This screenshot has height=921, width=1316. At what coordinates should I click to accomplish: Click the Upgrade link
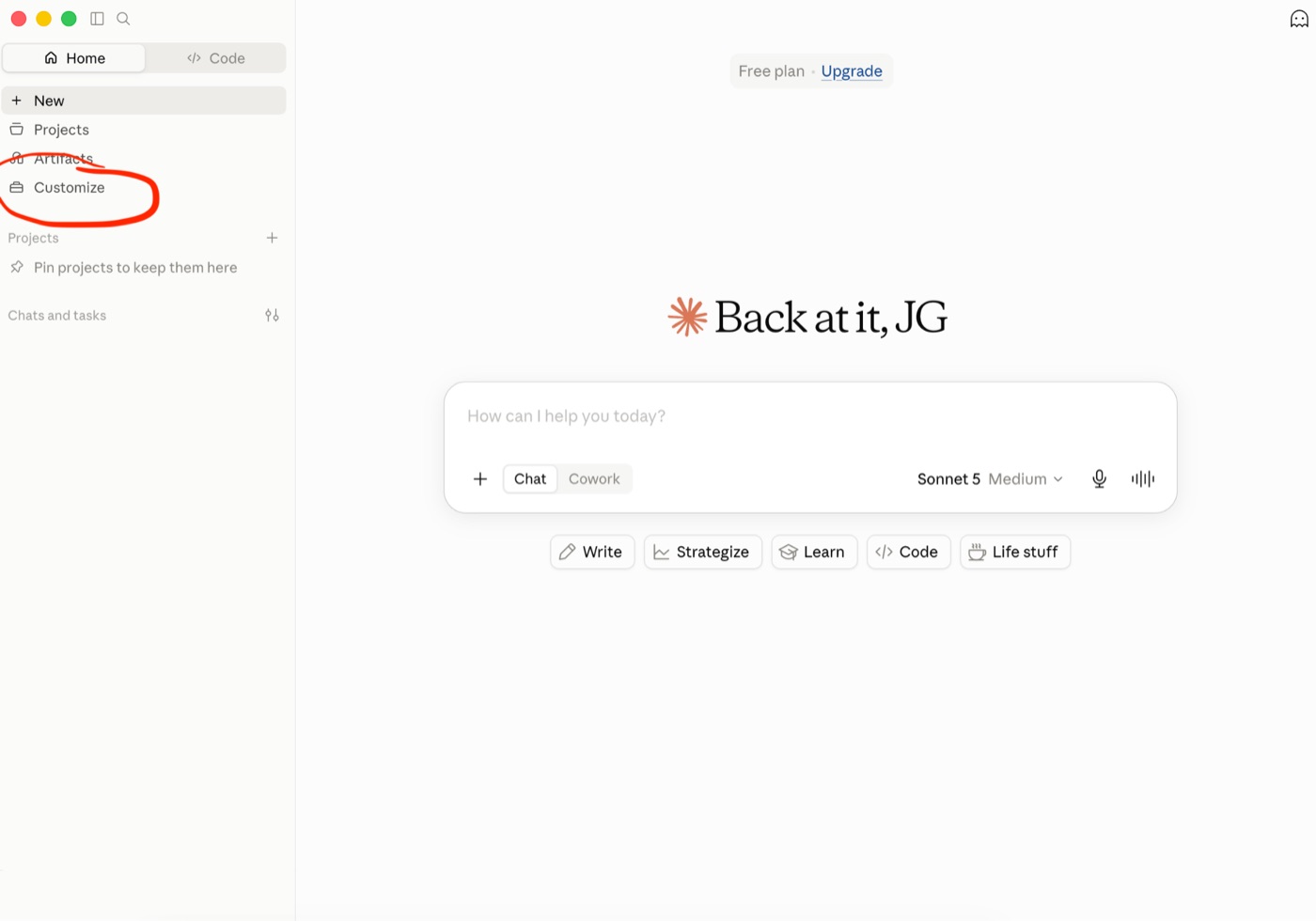(852, 71)
